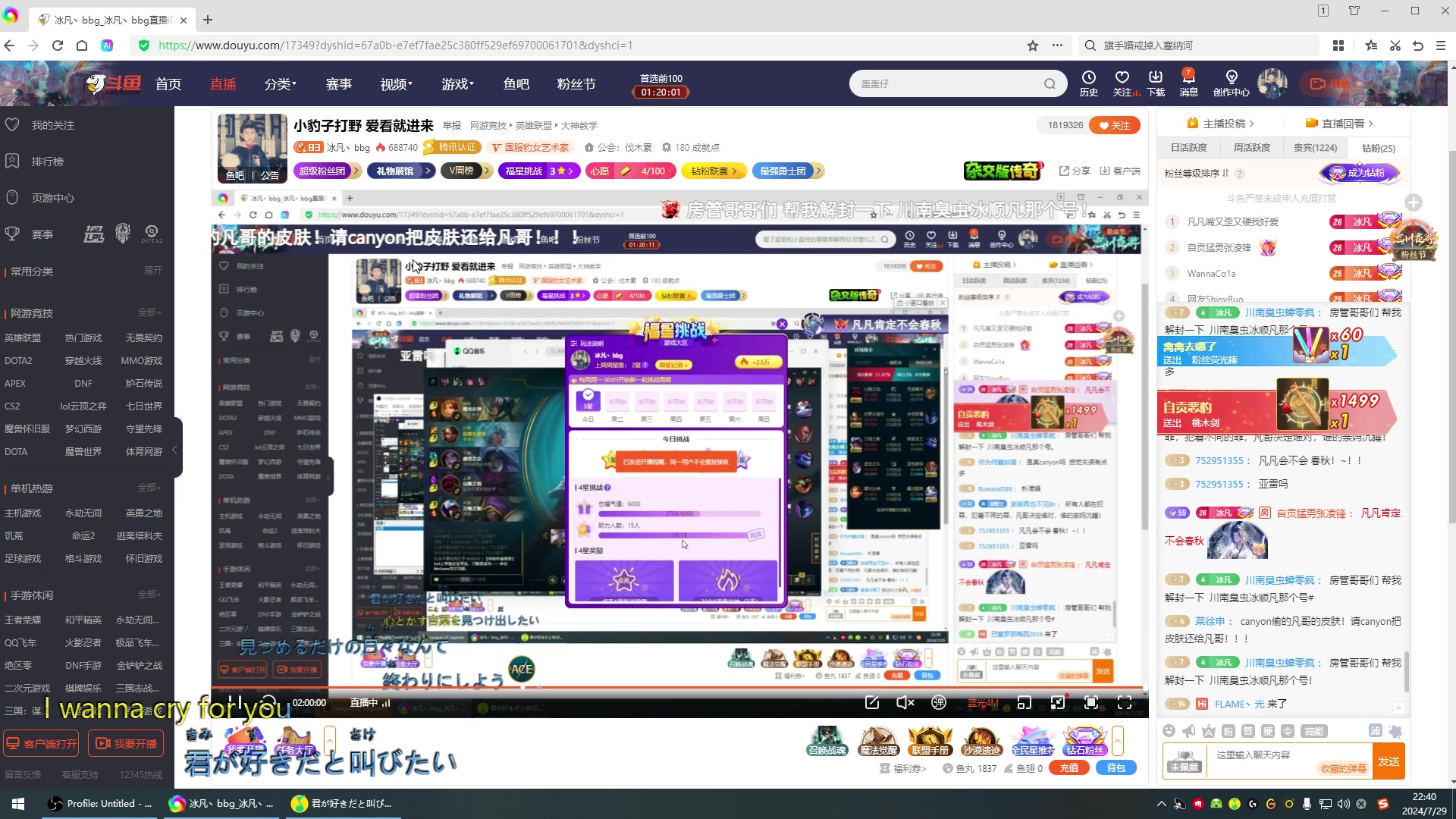Open picture-in-picture mini player icon
Image resolution: width=1456 pixels, height=819 pixels.
coord(1025,703)
